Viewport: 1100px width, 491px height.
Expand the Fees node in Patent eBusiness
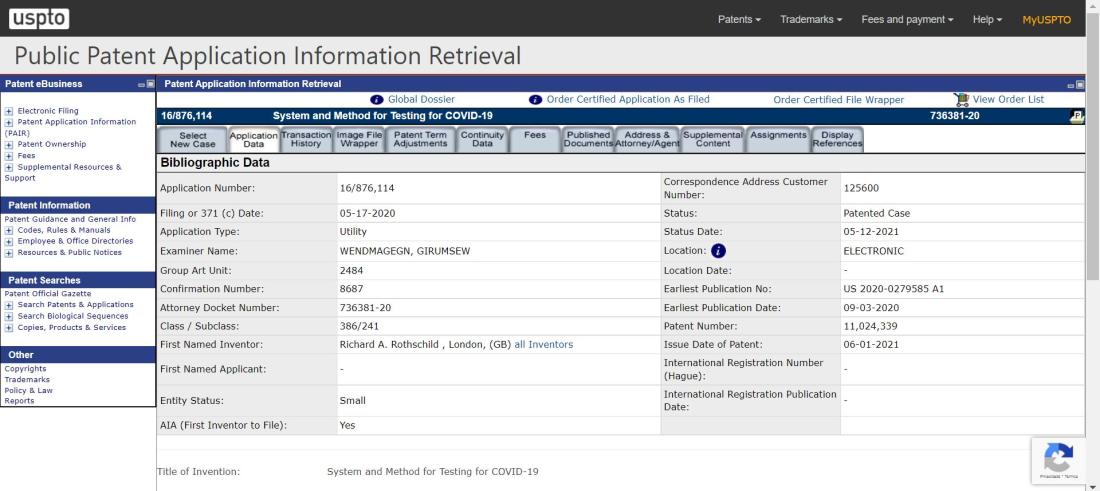tap(9, 156)
